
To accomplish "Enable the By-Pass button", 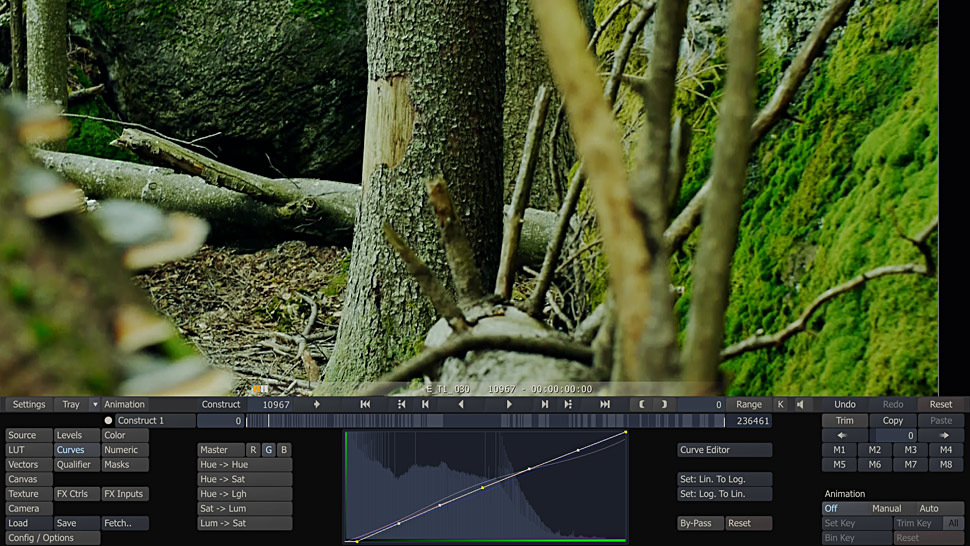I will point(699,523).
